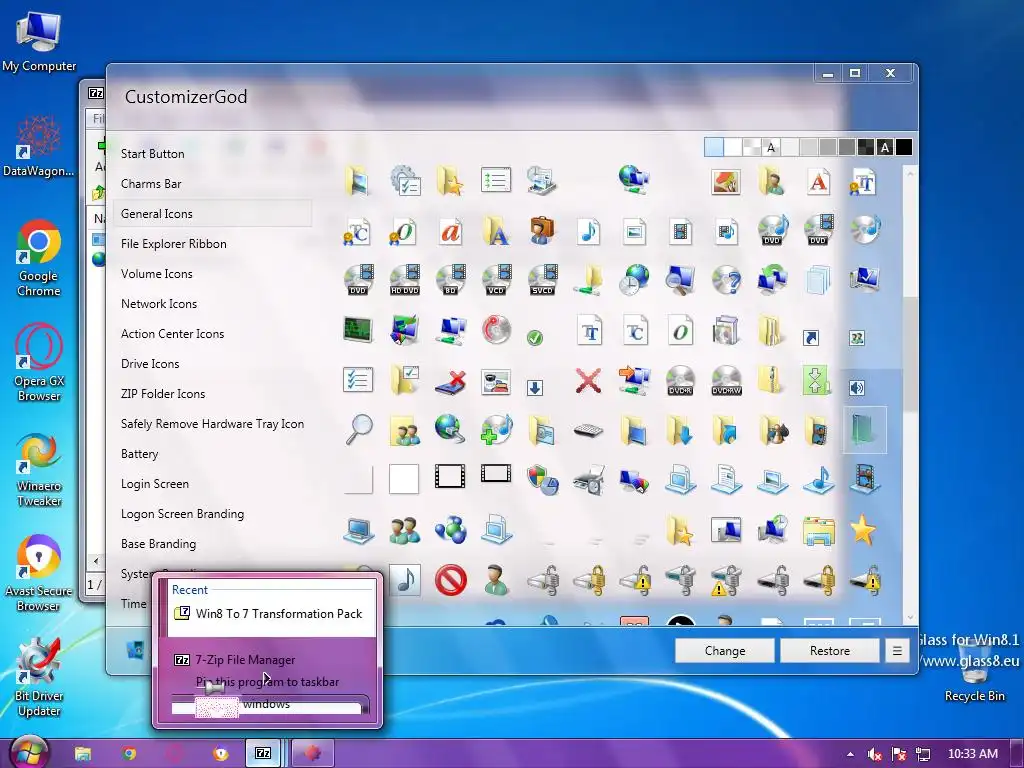Select the DVD-RW disc icon
1024x768 pixels.
click(726, 380)
